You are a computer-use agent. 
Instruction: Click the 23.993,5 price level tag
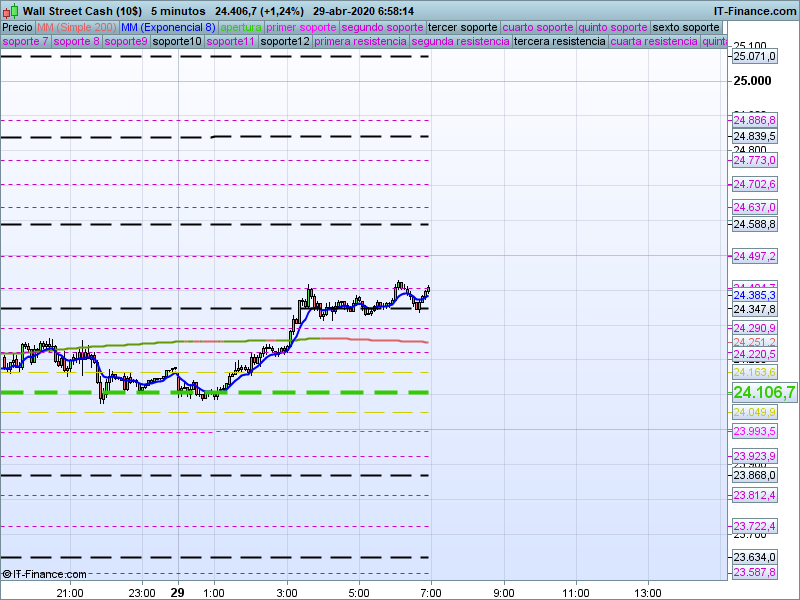point(755,432)
